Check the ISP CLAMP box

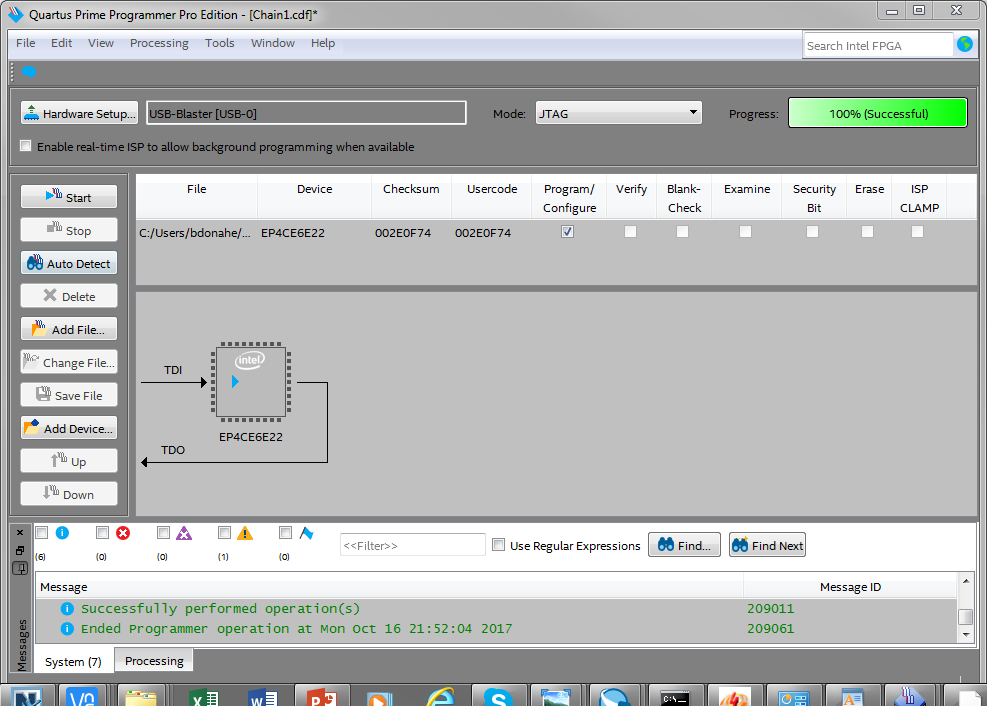pyautogui.click(x=918, y=232)
